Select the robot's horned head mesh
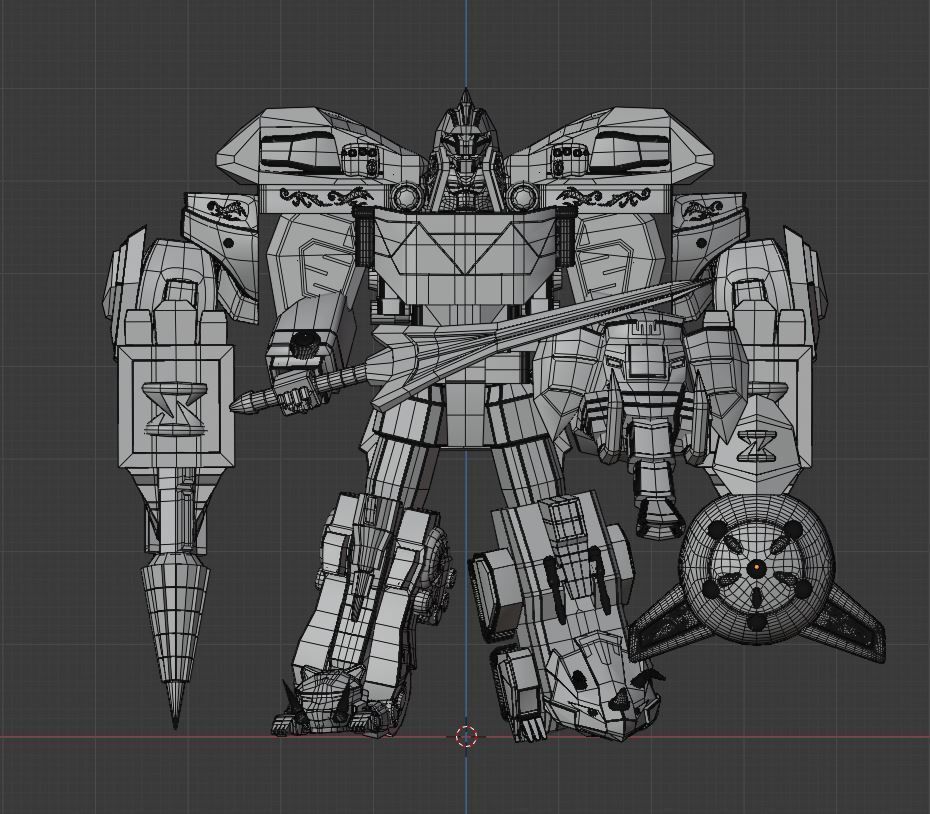The height and width of the screenshot is (814, 930). tap(466, 151)
